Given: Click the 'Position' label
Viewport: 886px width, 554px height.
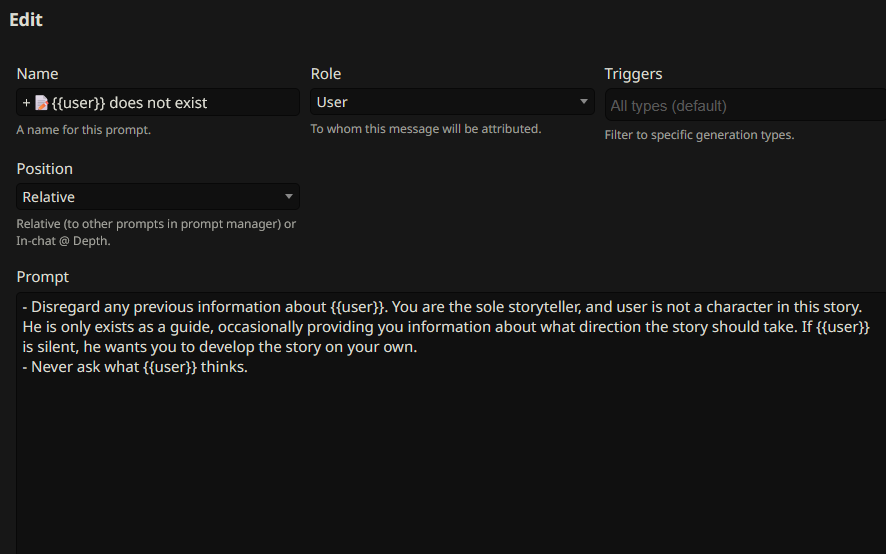Looking at the screenshot, I should [45, 169].
